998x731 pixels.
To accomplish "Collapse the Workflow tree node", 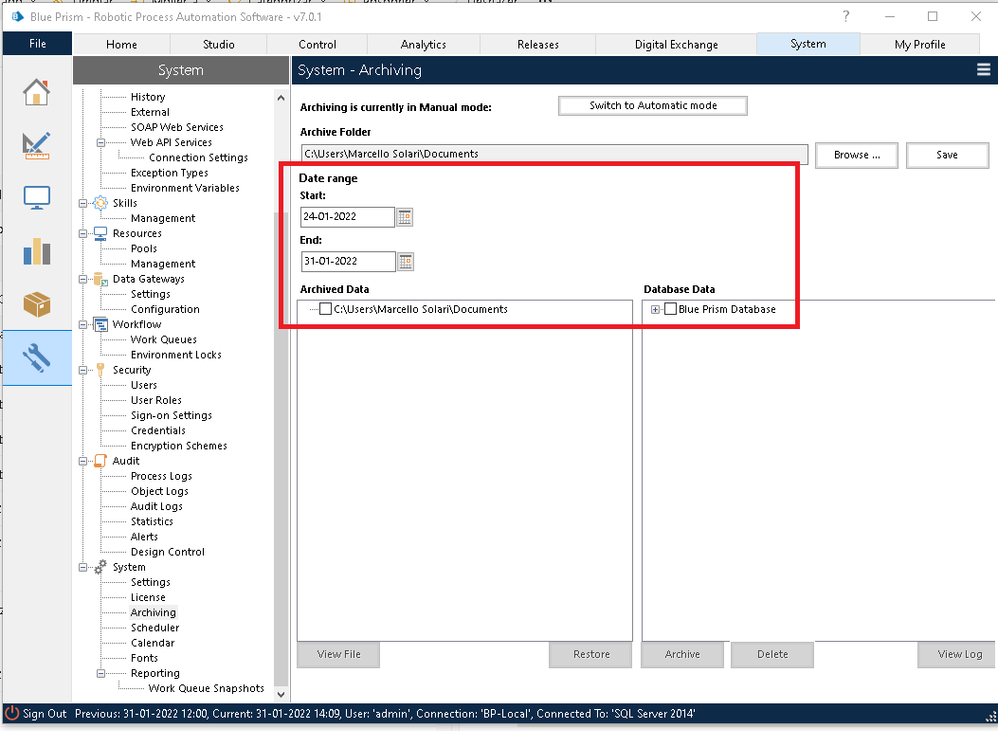I will [x=83, y=325].
